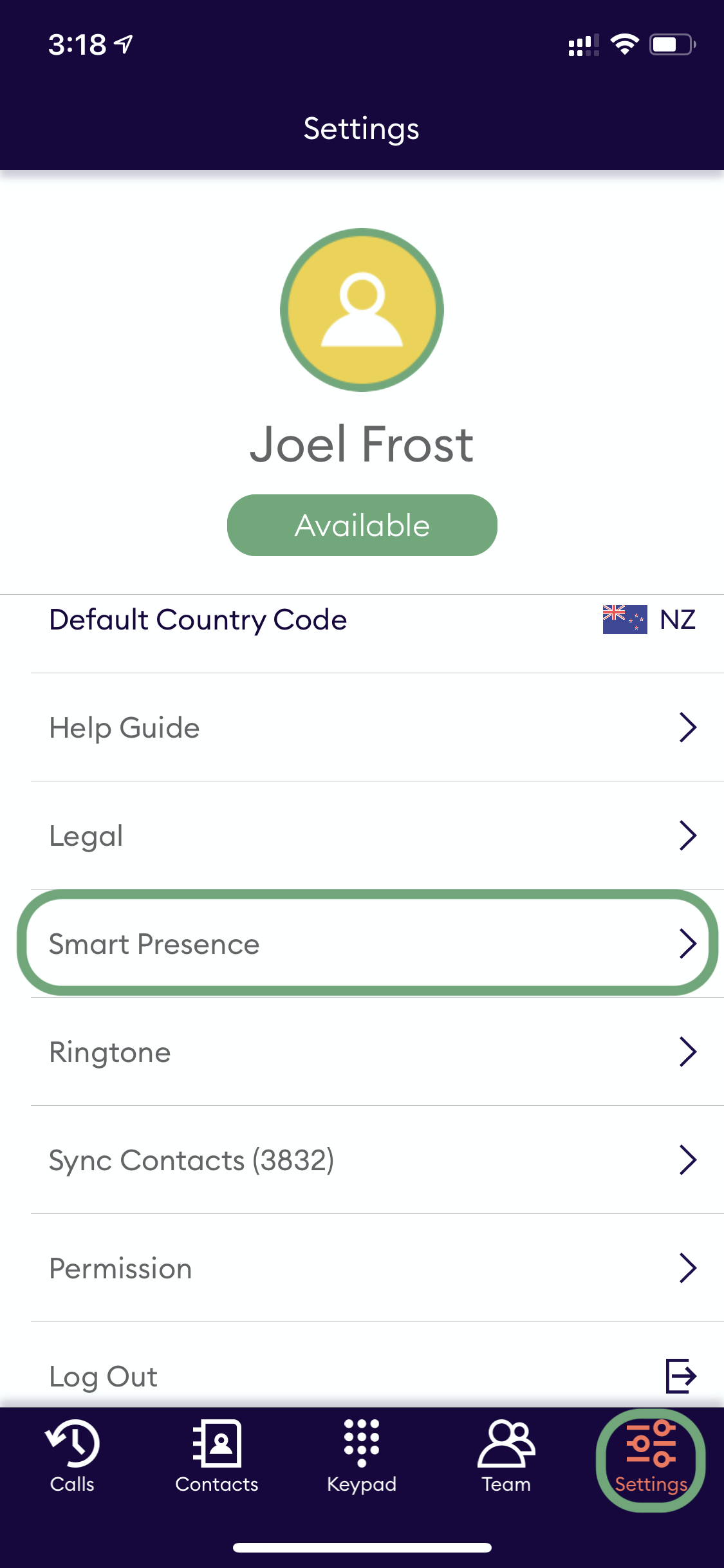The image size is (724, 1568).
Task: Tap the Team people icon
Action: click(506, 1443)
